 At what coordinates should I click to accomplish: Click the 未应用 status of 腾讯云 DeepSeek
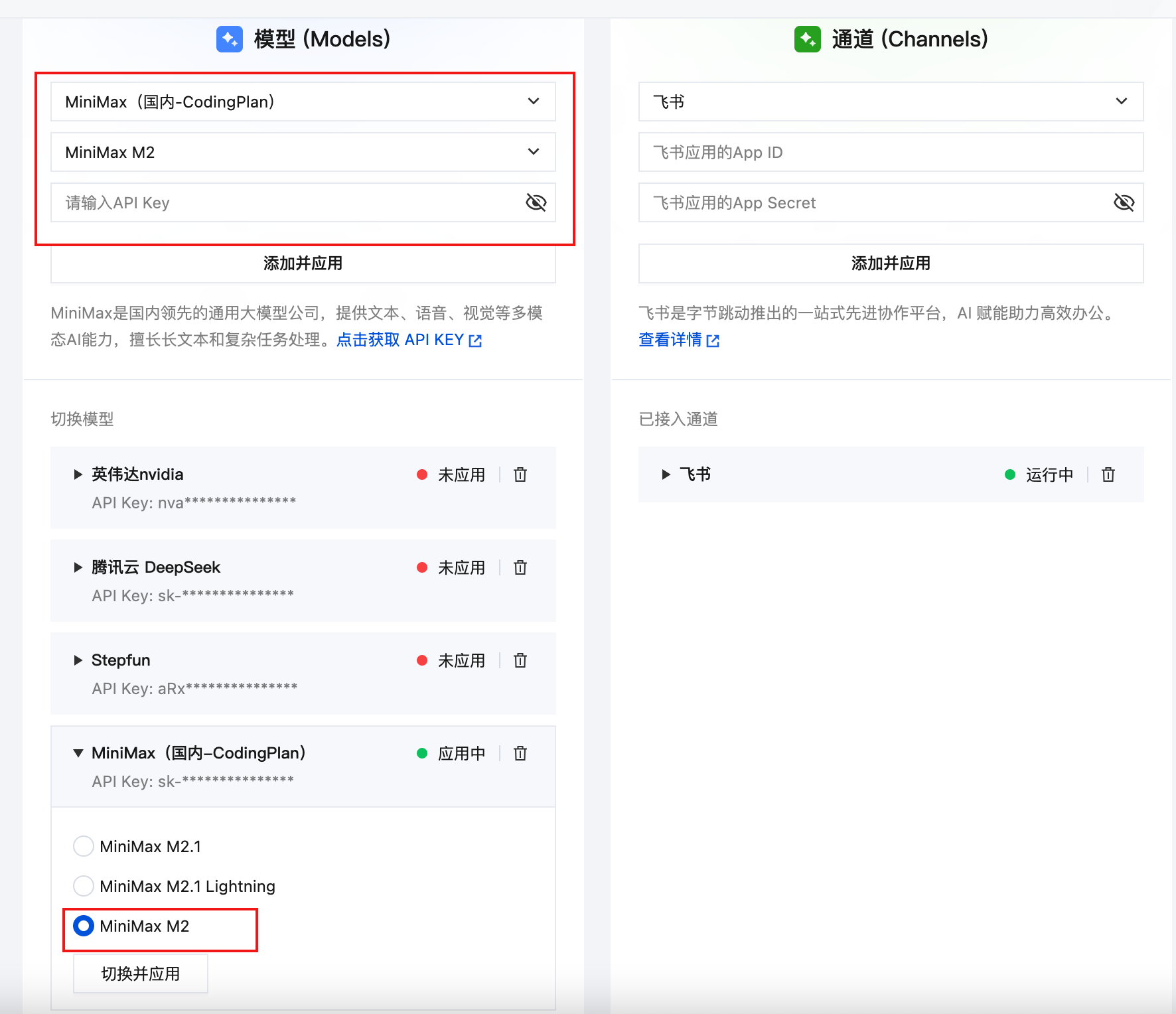(461, 568)
